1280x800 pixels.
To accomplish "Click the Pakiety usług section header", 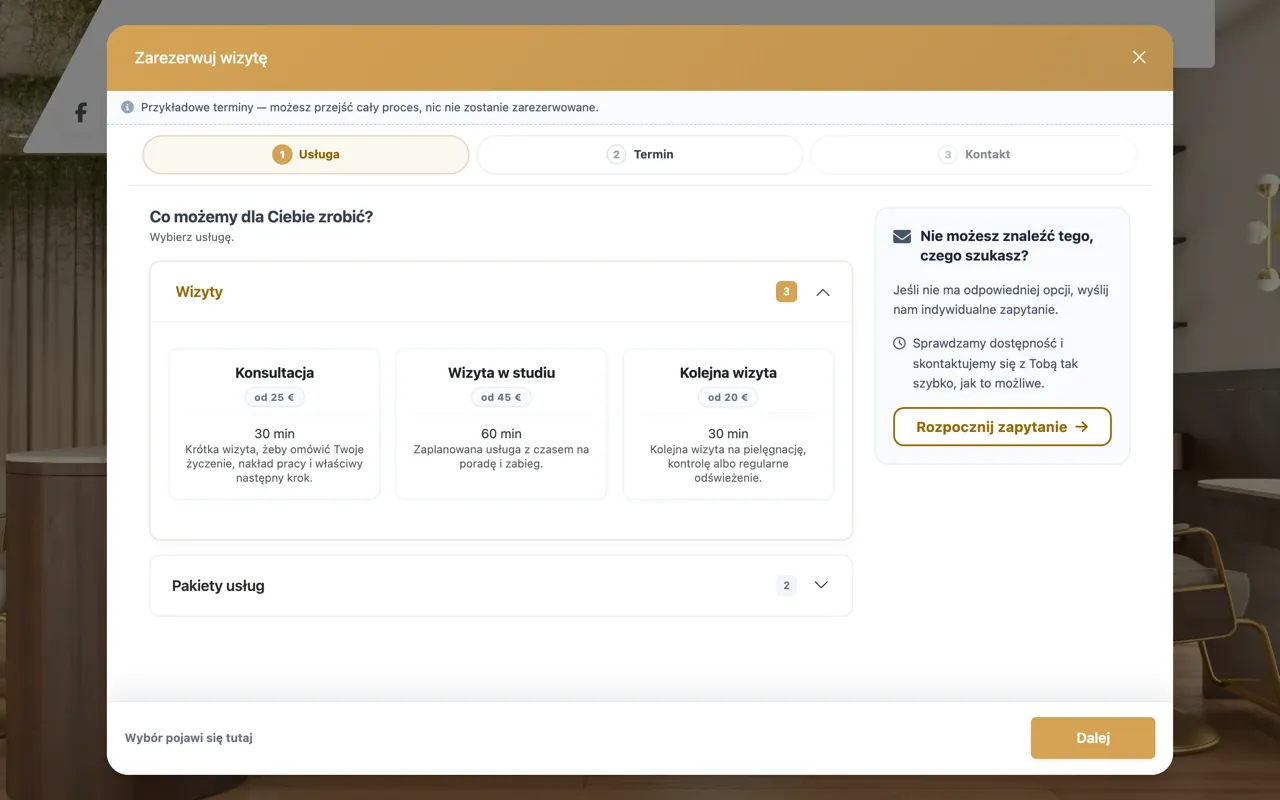I will (x=501, y=586).
